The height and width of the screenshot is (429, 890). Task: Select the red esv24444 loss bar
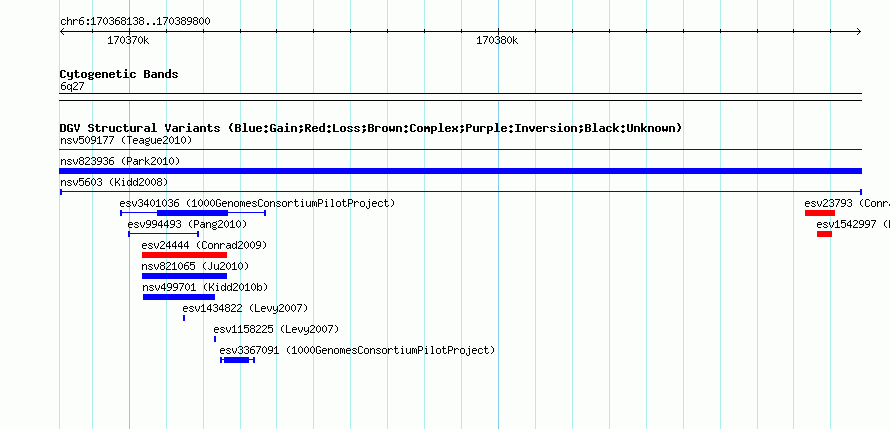pos(184,255)
